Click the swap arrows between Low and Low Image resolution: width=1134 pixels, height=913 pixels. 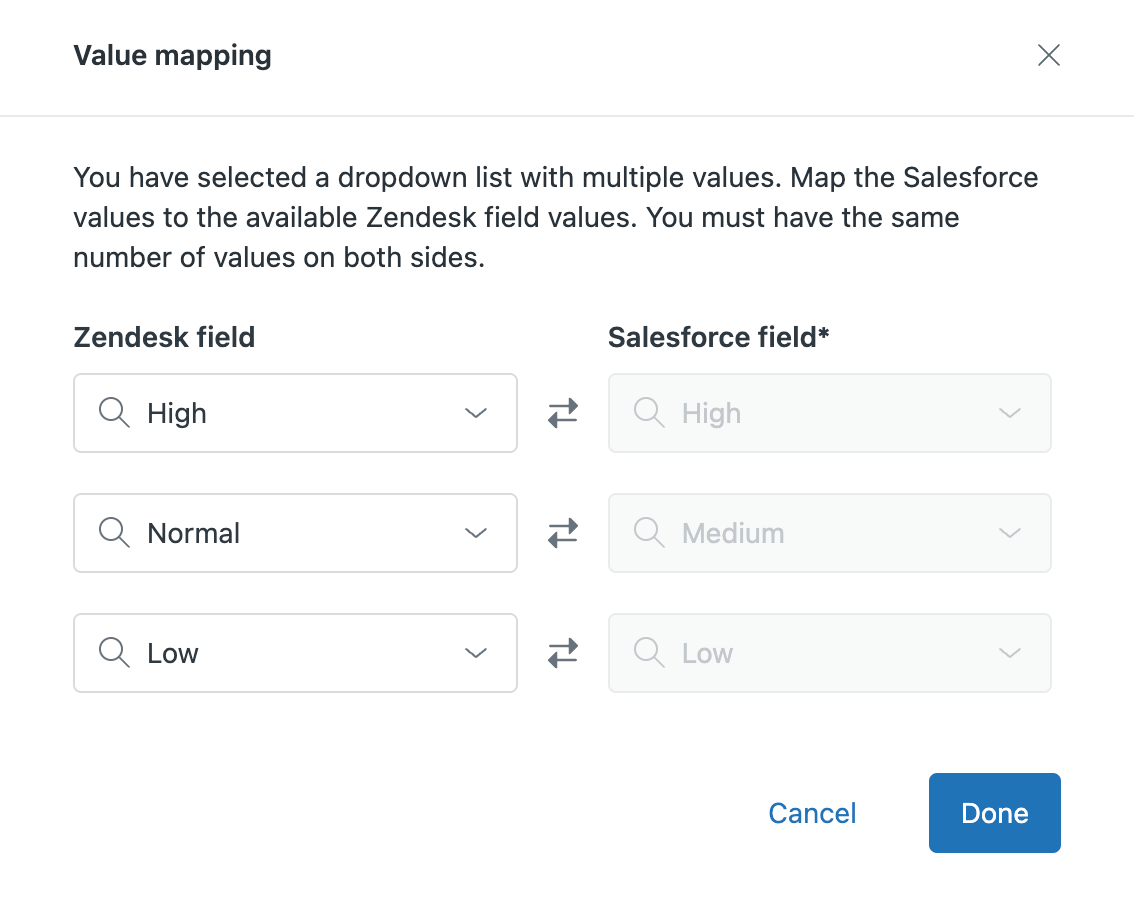562,652
